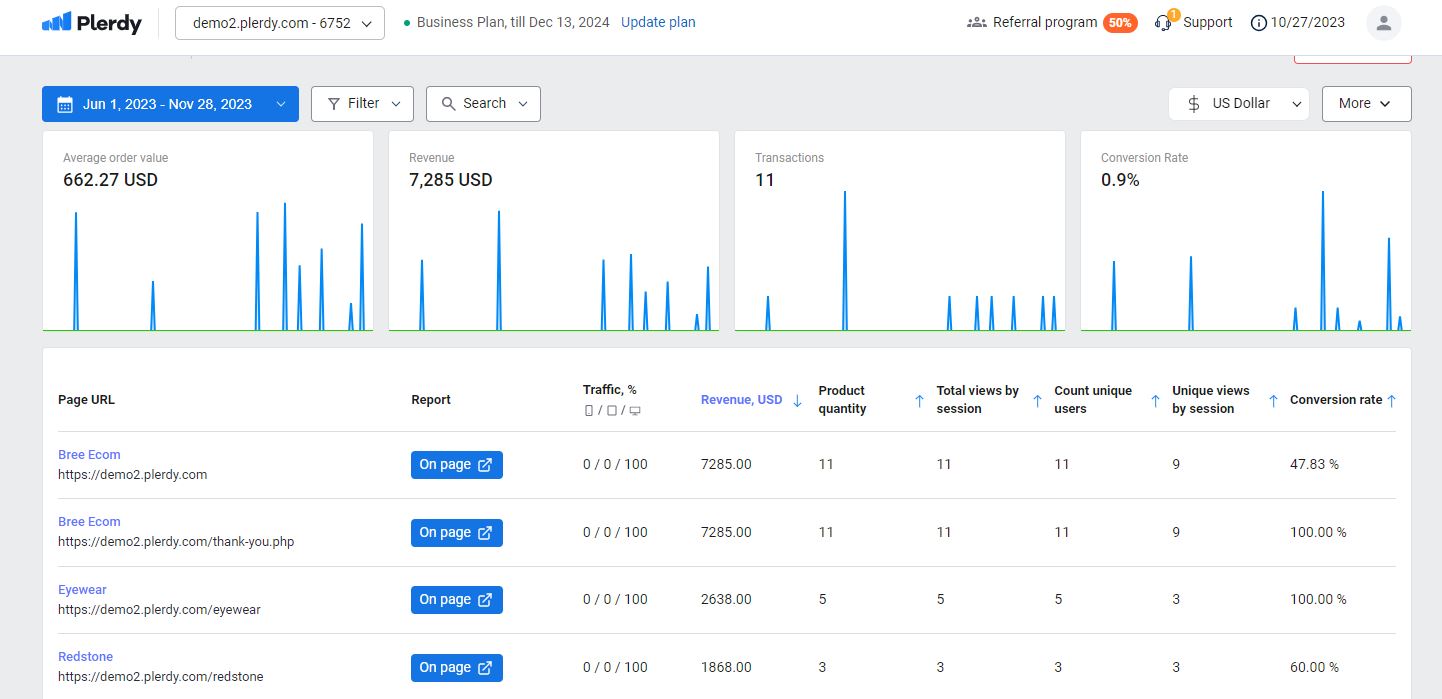Open the demo2.plerdy.com site selector dropdown
This screenshot has width=1442, height=699.
pos(280,23)
